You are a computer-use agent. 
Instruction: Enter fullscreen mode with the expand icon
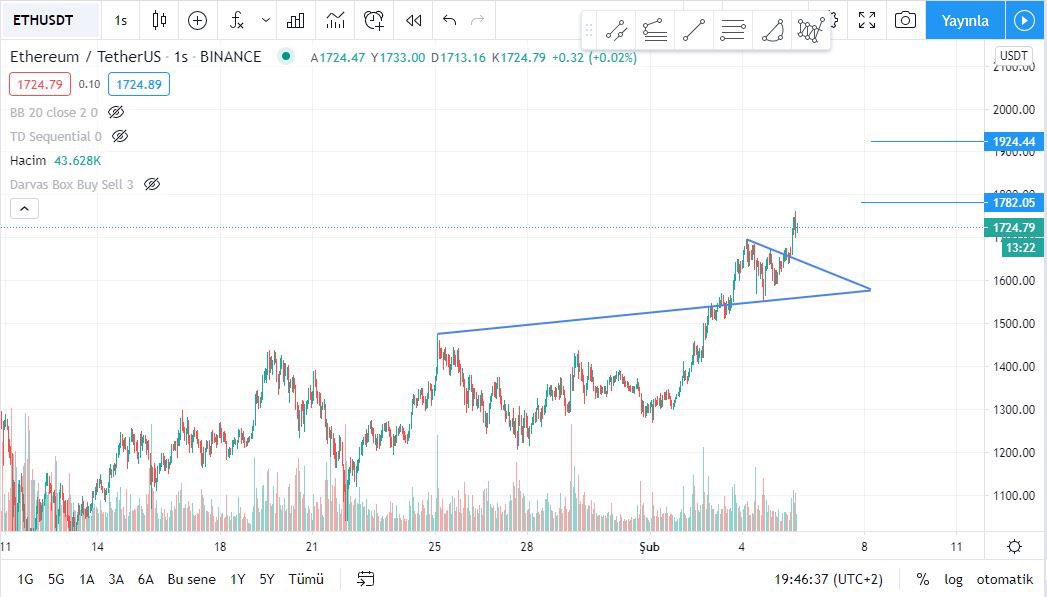coord(867,20)
